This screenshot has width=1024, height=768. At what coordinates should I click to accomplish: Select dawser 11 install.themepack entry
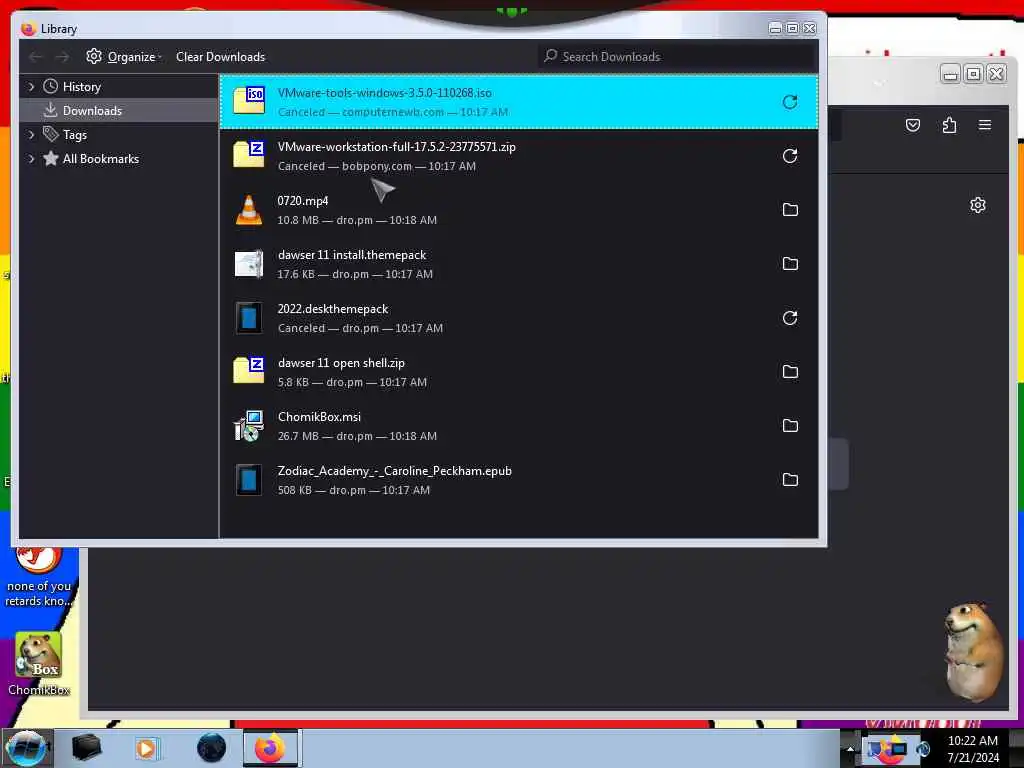519,264
